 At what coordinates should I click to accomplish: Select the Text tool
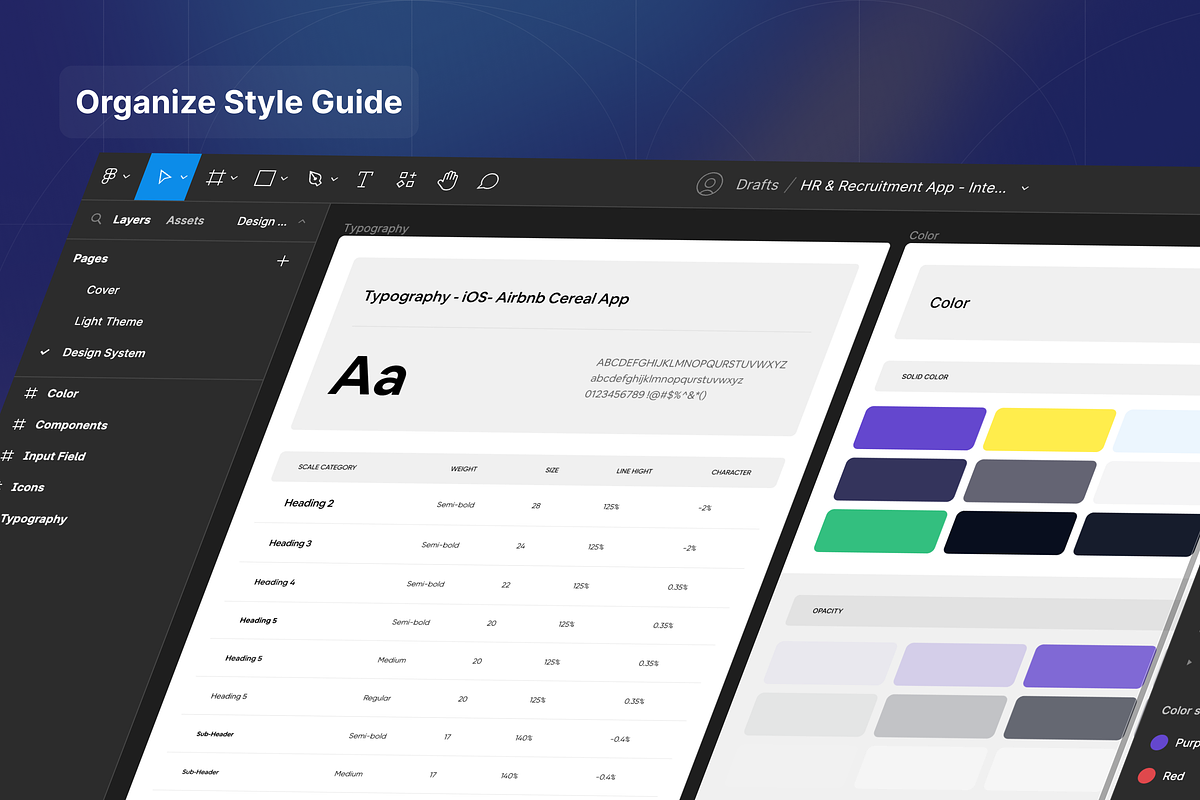pos(365,180)
